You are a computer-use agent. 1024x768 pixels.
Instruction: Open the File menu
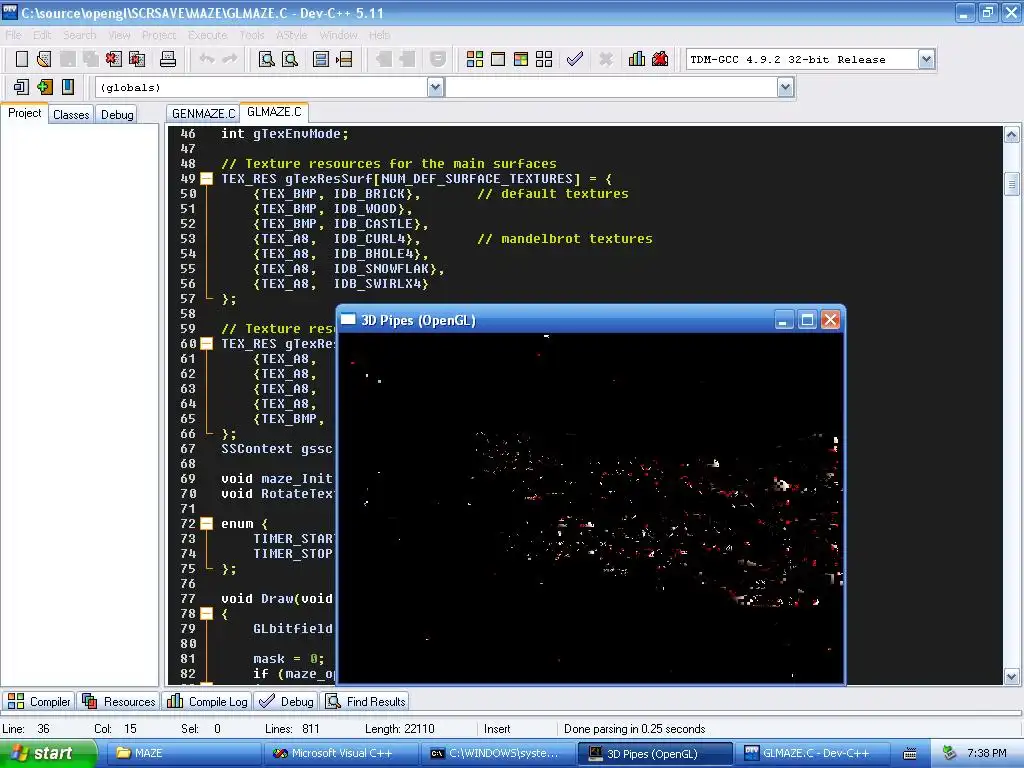(13, 35)
